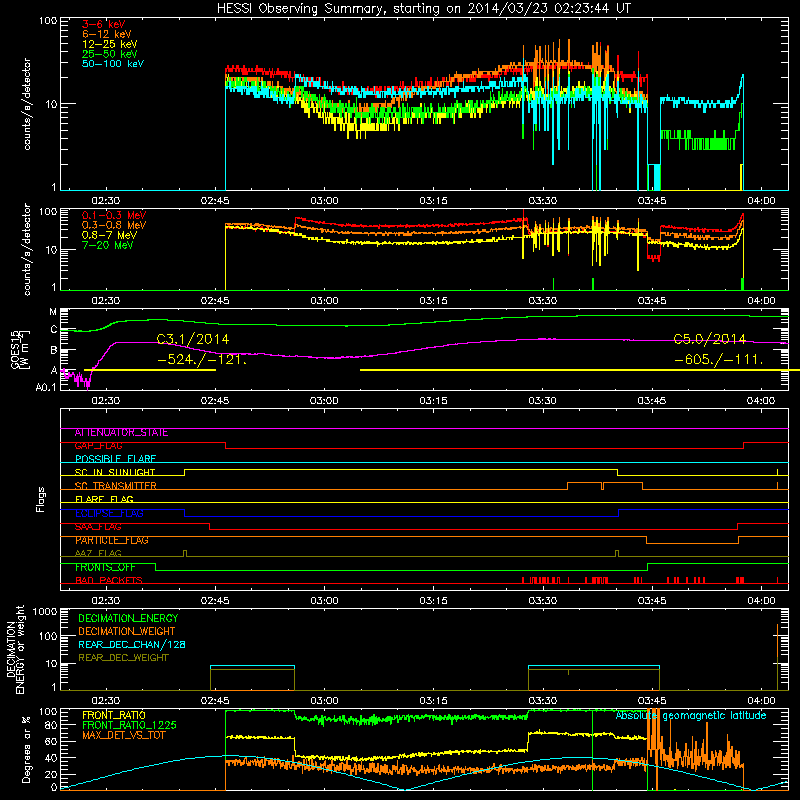Screen dimensions: 800x800
Task: Click the REAR_DEC_WEIGHT legend label
Action: pyautogui.click(x=123, y=658)
